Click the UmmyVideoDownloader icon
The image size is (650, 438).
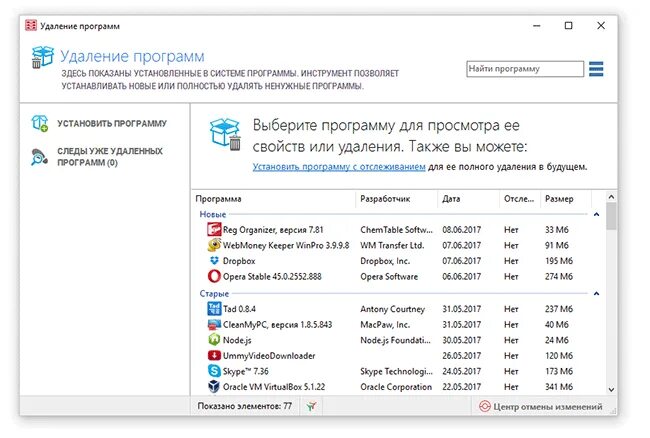[x=214, y=356]
